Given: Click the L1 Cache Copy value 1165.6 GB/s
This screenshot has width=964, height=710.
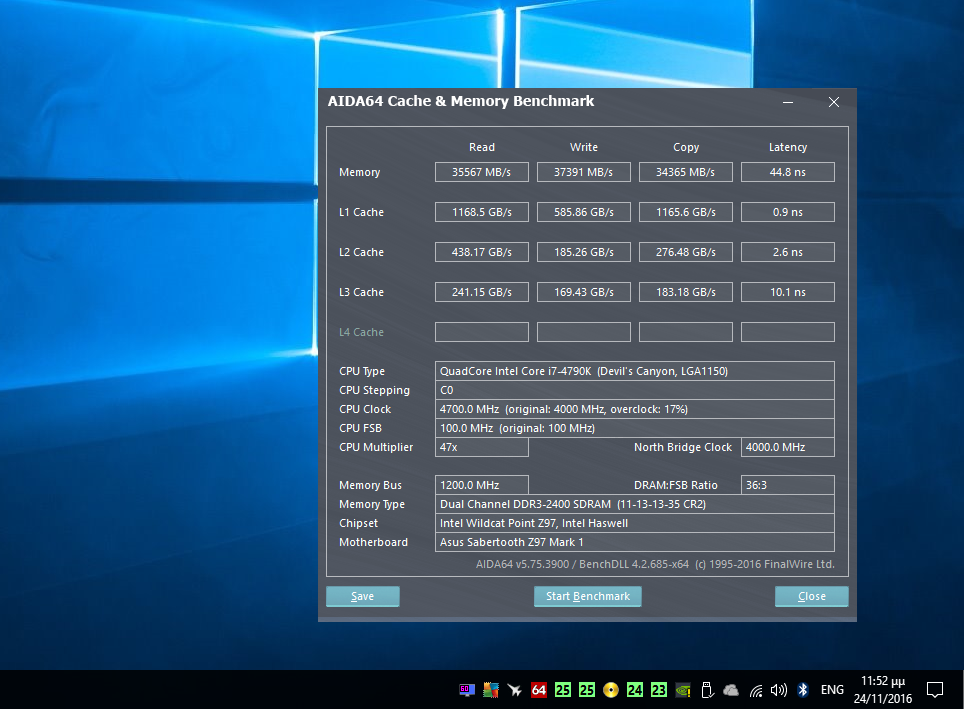Looking at the screenshot, I should click(x=686, y=212).
